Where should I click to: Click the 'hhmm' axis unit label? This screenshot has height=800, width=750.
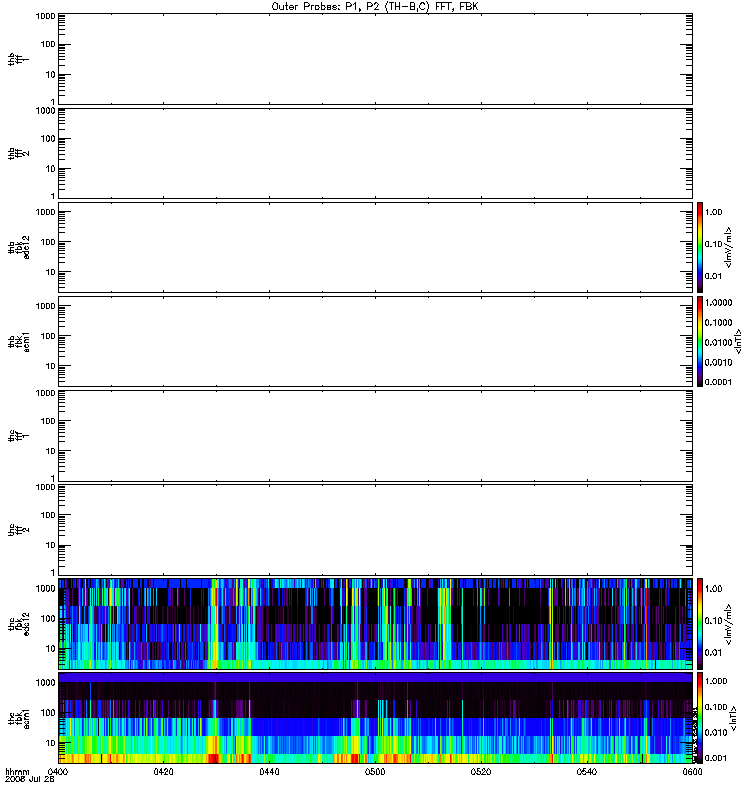pos(17,771)
